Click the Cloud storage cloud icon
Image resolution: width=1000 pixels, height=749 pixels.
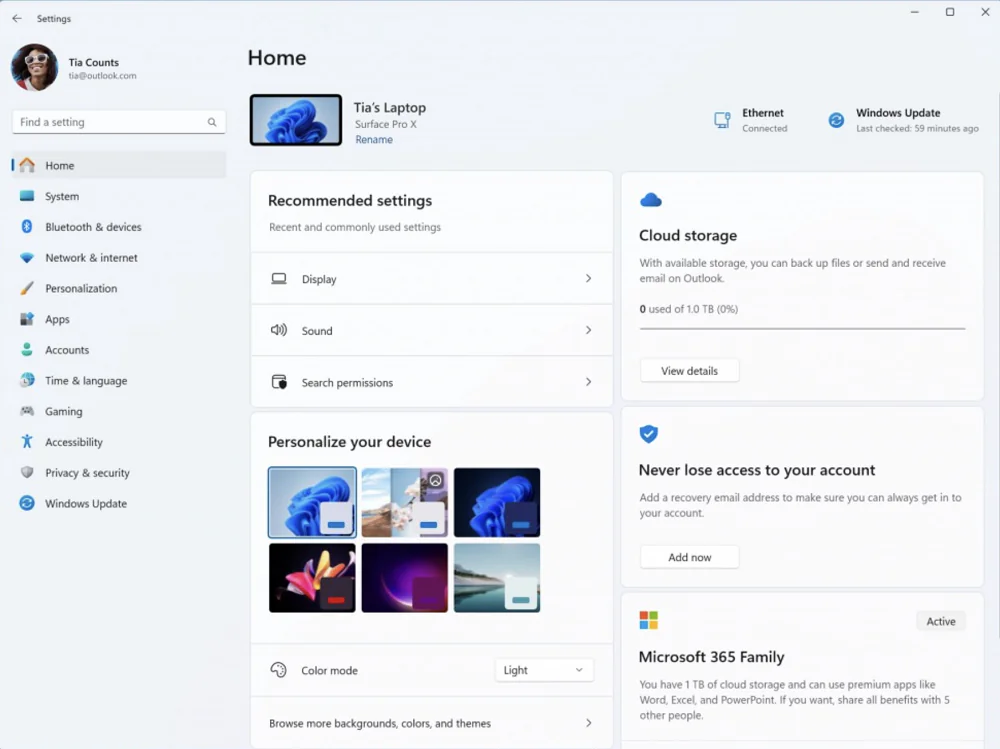click(x=651, y=200)
